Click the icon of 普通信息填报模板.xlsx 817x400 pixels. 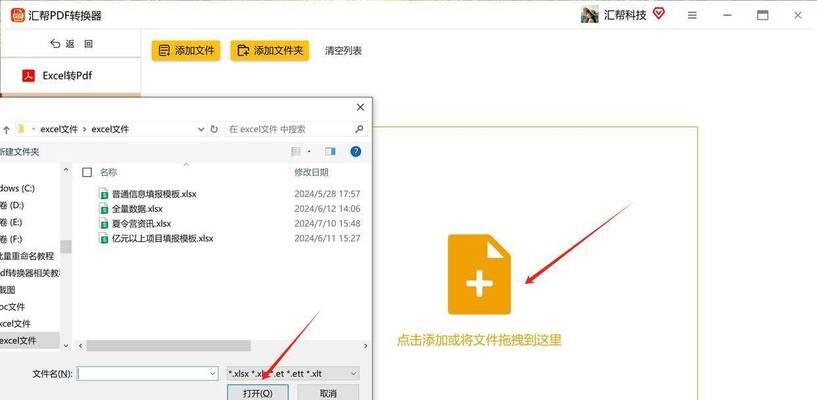click(104, 194)
